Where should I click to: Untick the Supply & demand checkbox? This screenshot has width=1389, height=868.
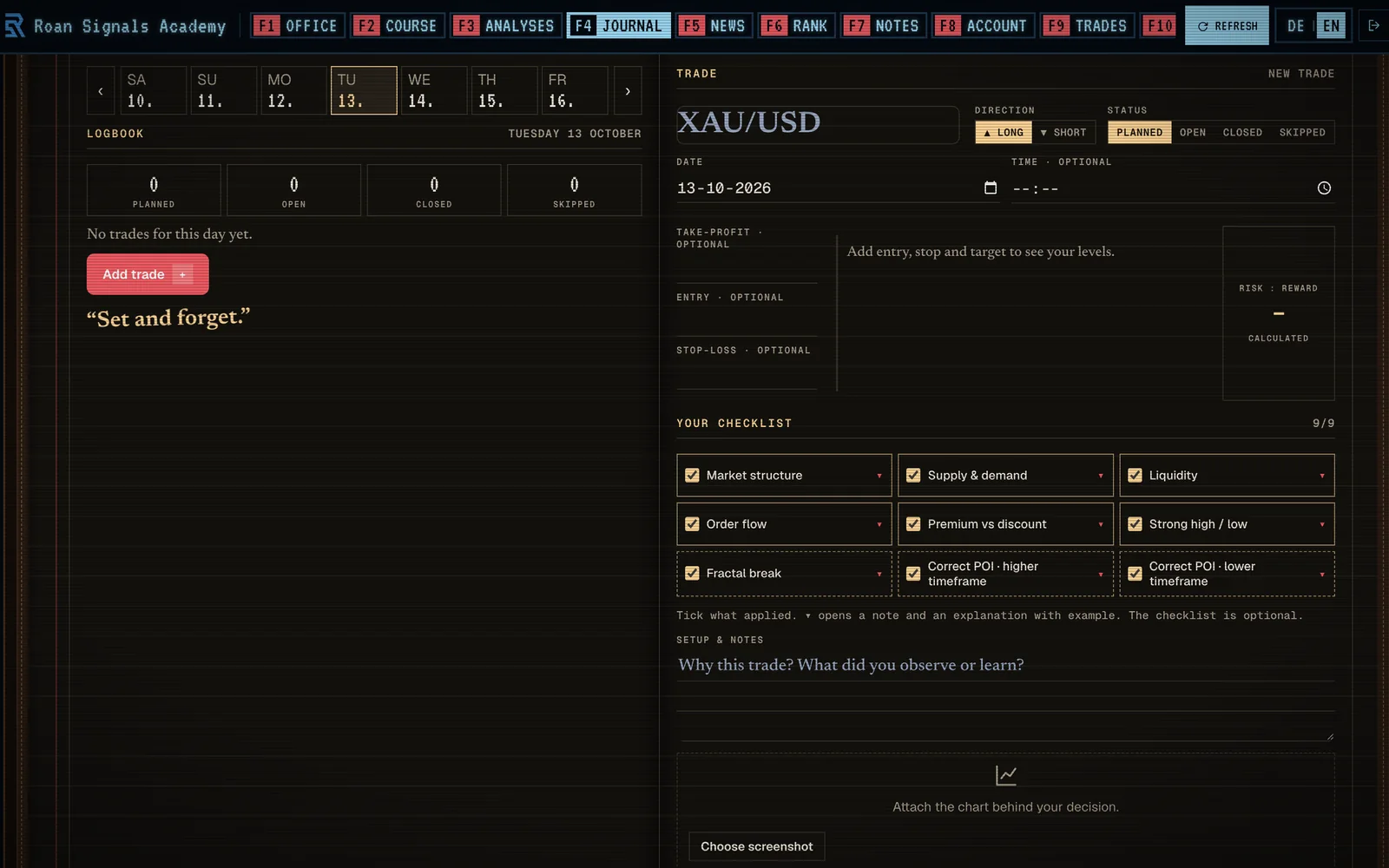click(x=913, y=475)
